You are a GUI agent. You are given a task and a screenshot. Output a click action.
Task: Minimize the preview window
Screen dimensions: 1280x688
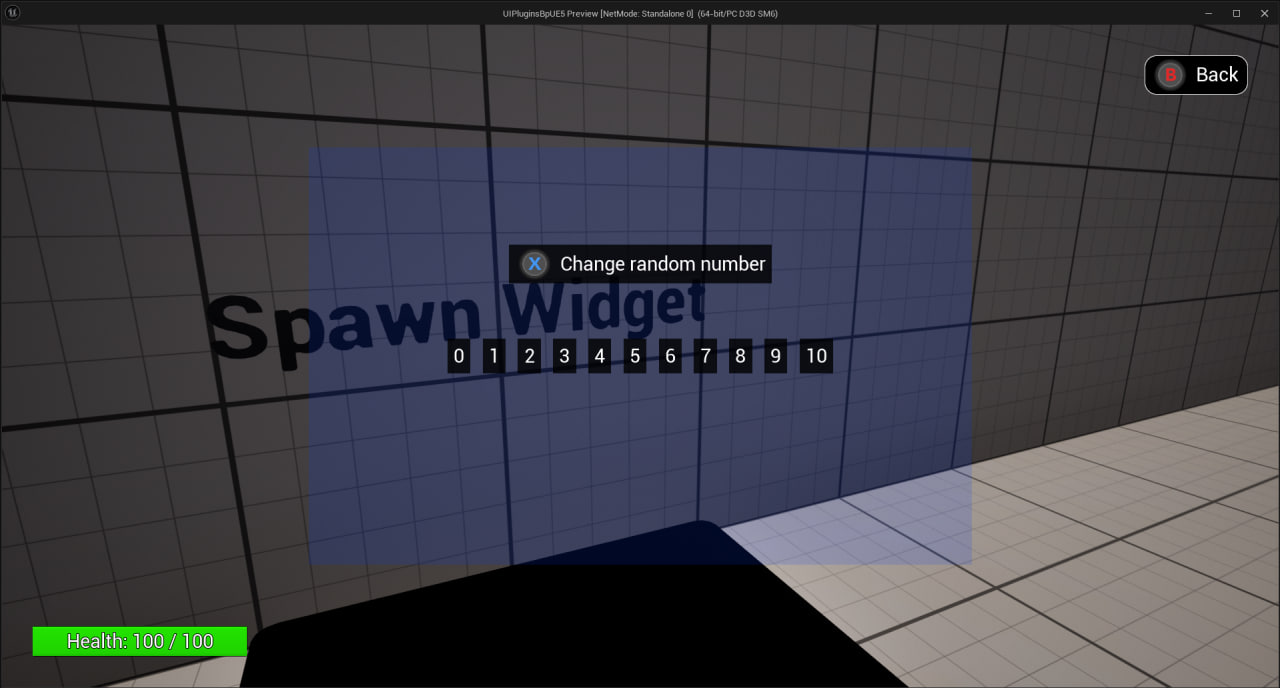(1209, 13)
